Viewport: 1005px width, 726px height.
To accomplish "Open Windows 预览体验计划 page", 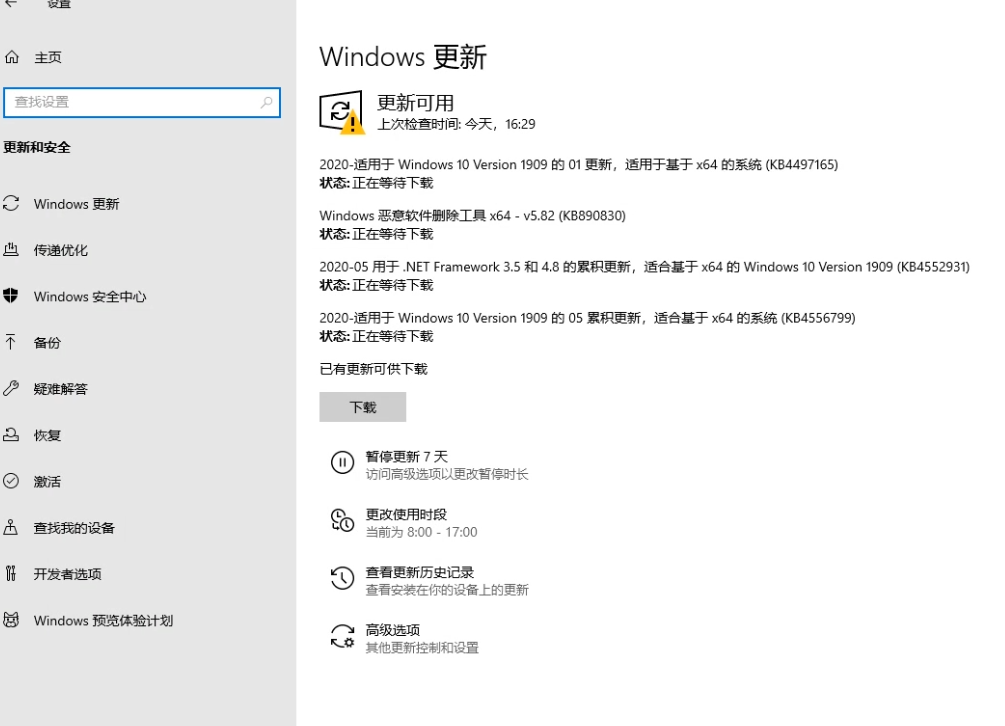I will pyautogui.click(x=103, y=621).
